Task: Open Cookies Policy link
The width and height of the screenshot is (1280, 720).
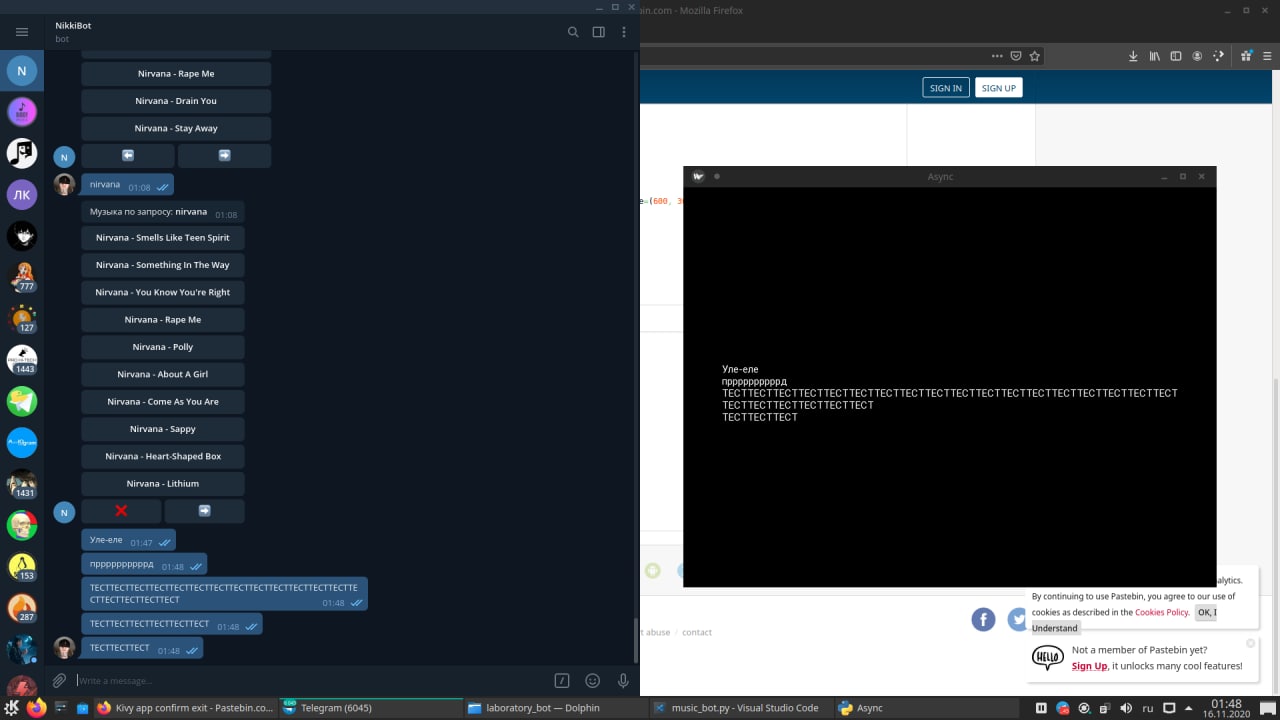Action: point(1162,612)
